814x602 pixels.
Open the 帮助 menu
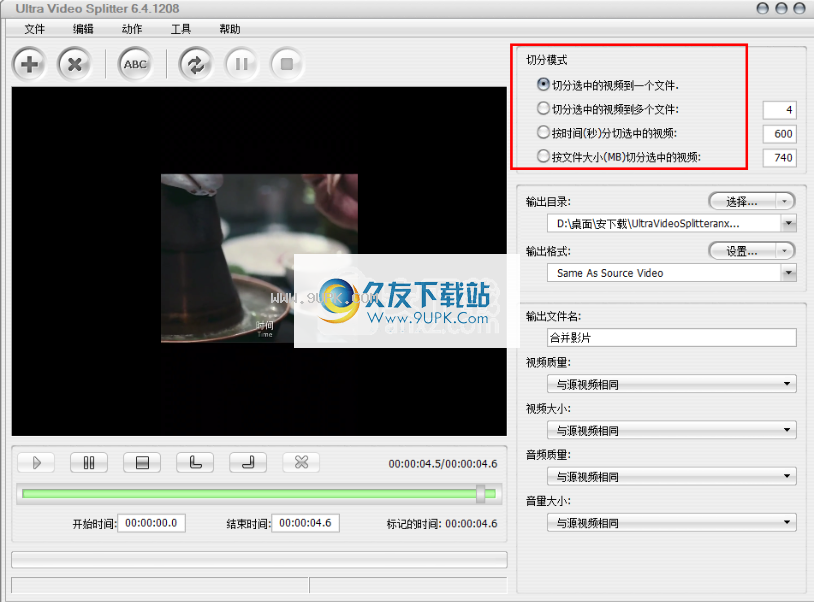click(229, 29)
